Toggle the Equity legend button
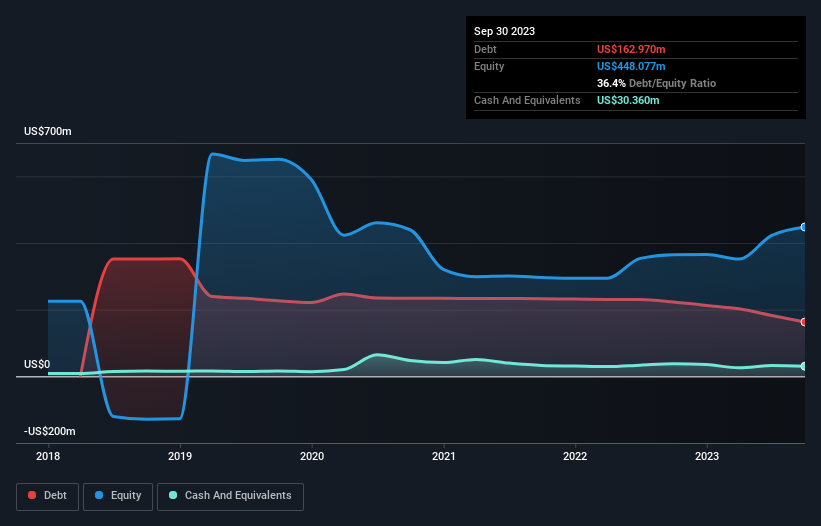 pos(118,496)
